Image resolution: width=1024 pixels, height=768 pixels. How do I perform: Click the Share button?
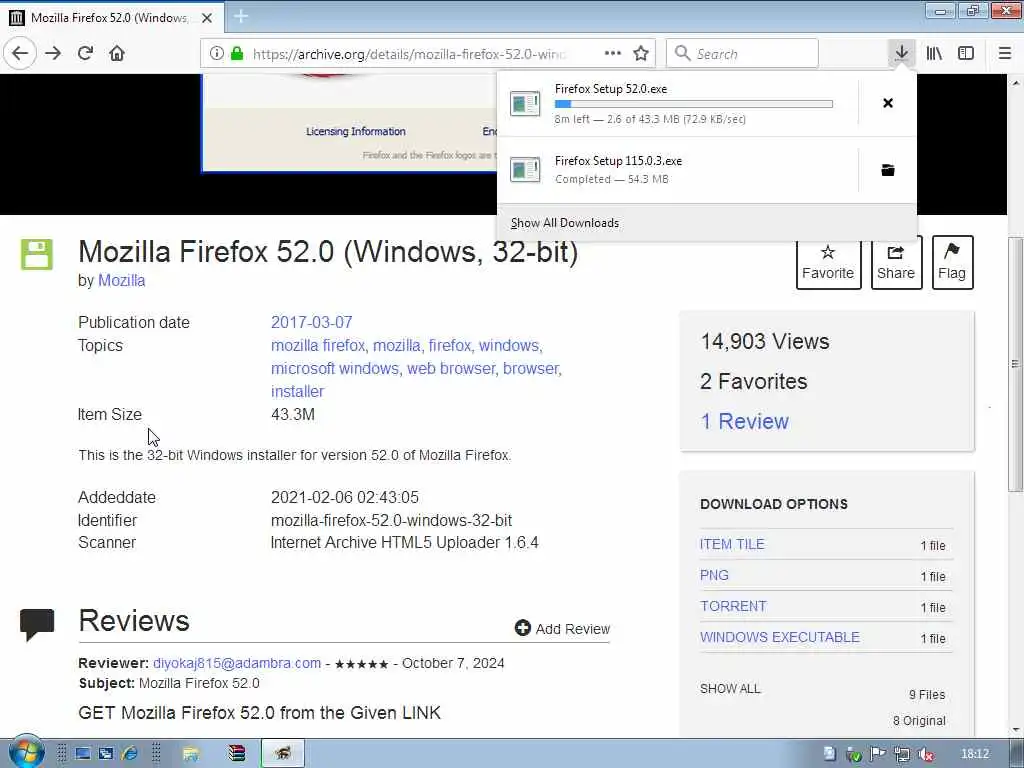(x=896, y=263)
